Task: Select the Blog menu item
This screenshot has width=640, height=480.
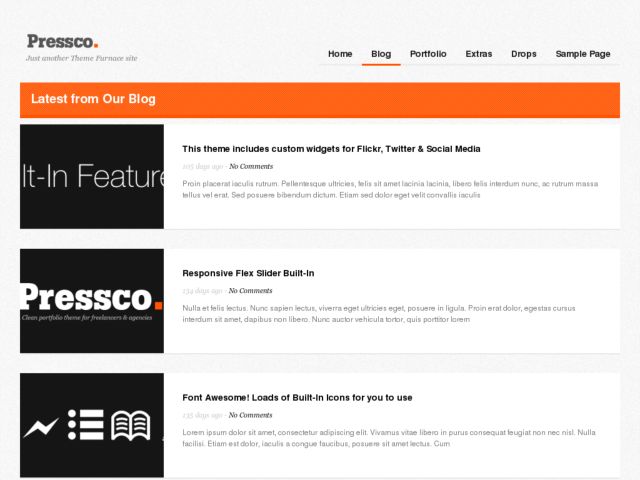Action: point(381,54)
